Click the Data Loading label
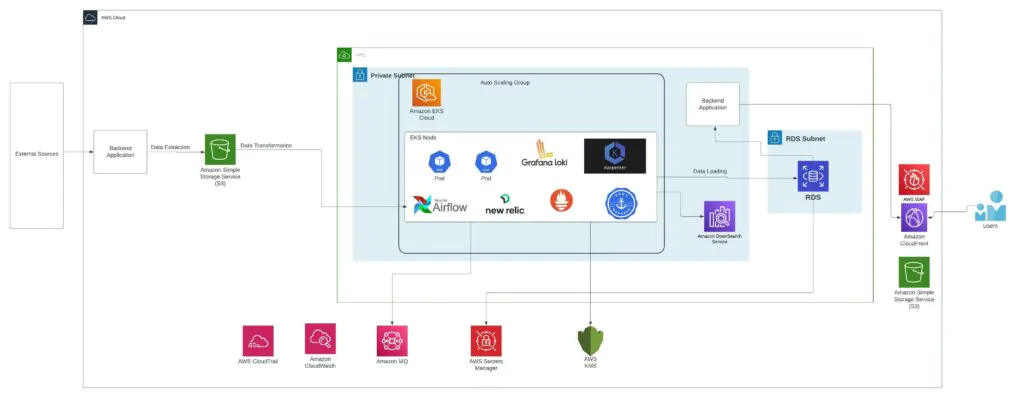The image size is (1024, 398). (710, 171)
